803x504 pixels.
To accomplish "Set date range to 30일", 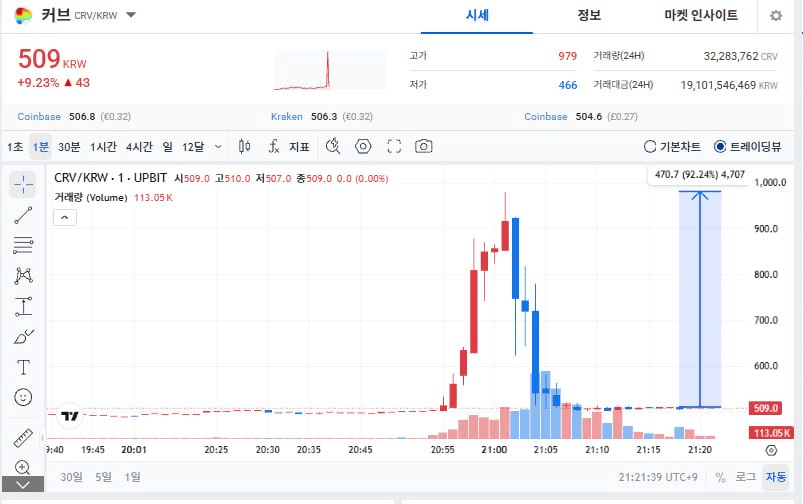I will 71,477.
